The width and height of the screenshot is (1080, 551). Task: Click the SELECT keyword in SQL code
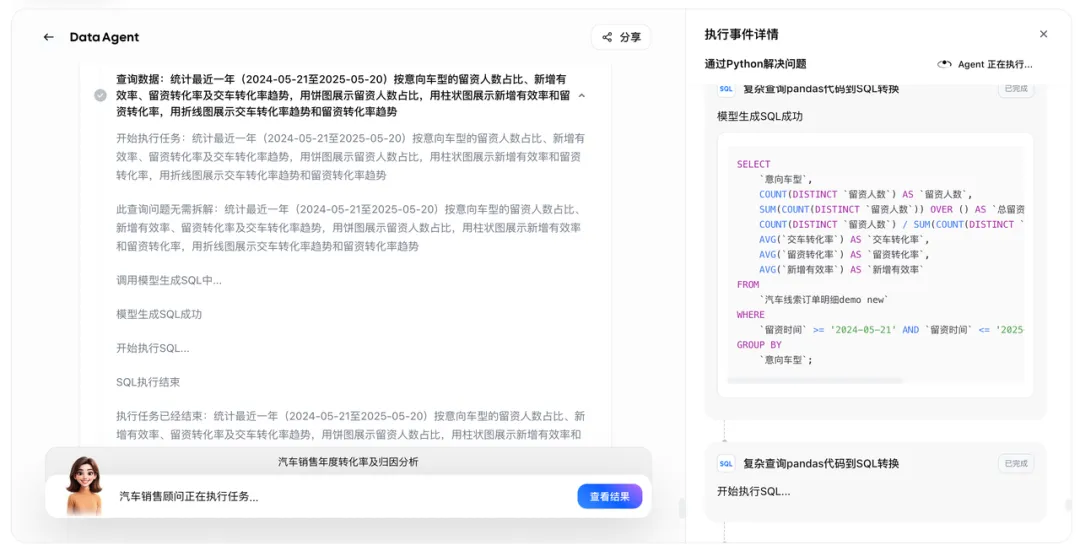[x=754, y=164]
